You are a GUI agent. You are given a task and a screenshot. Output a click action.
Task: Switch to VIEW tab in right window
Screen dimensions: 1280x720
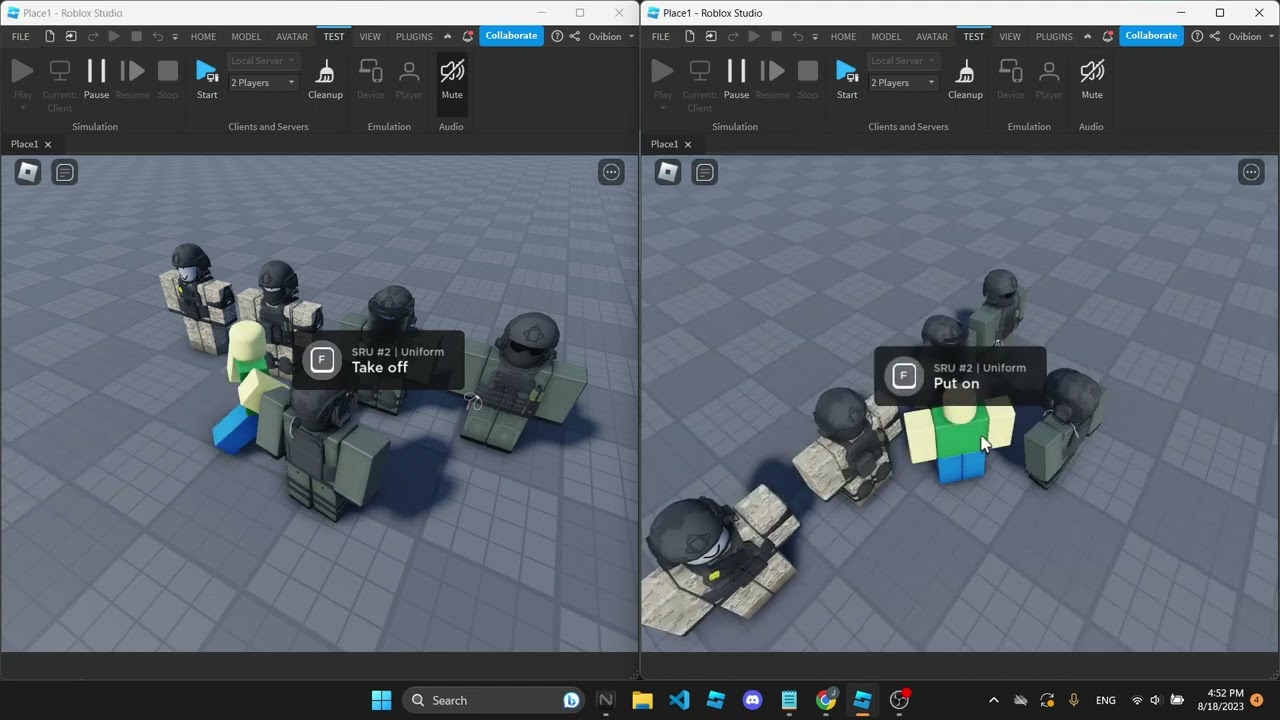[1010, 37]
